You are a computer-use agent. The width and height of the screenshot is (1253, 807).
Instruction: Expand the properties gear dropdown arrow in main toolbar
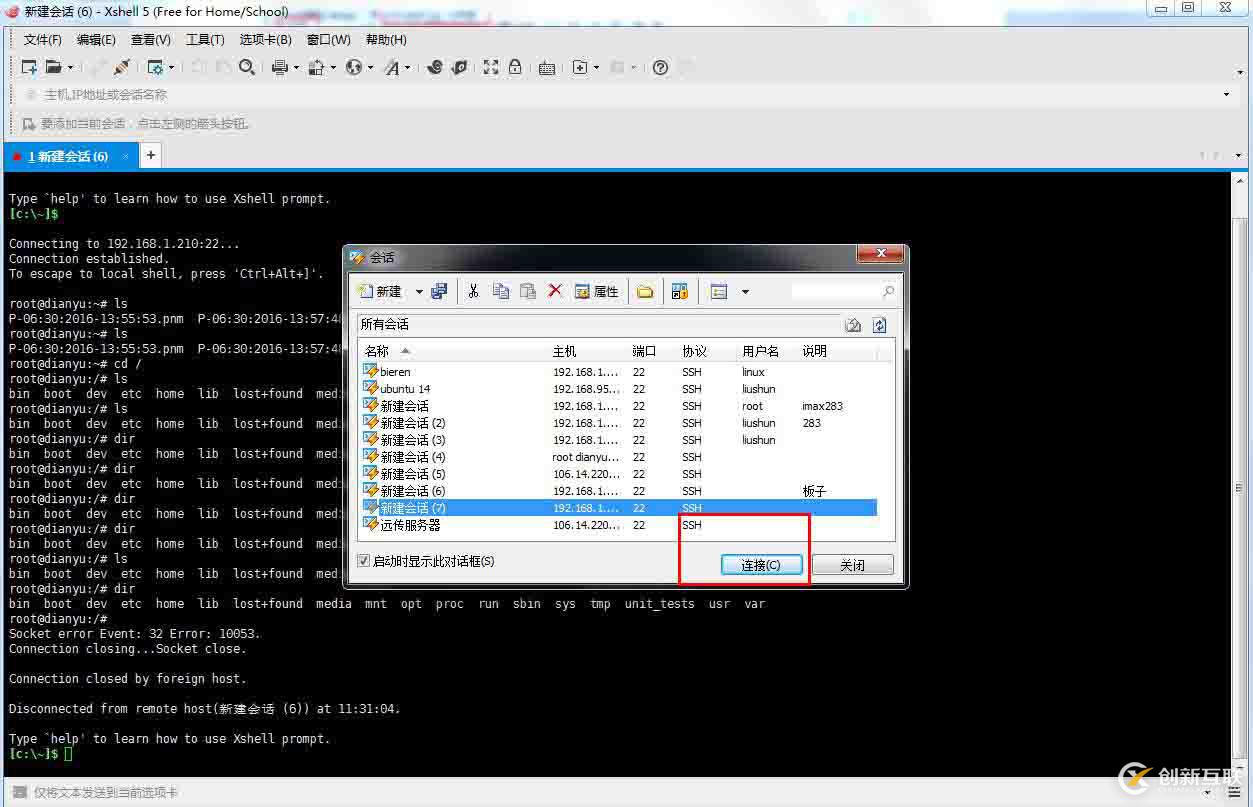click(x=172, y=67)
